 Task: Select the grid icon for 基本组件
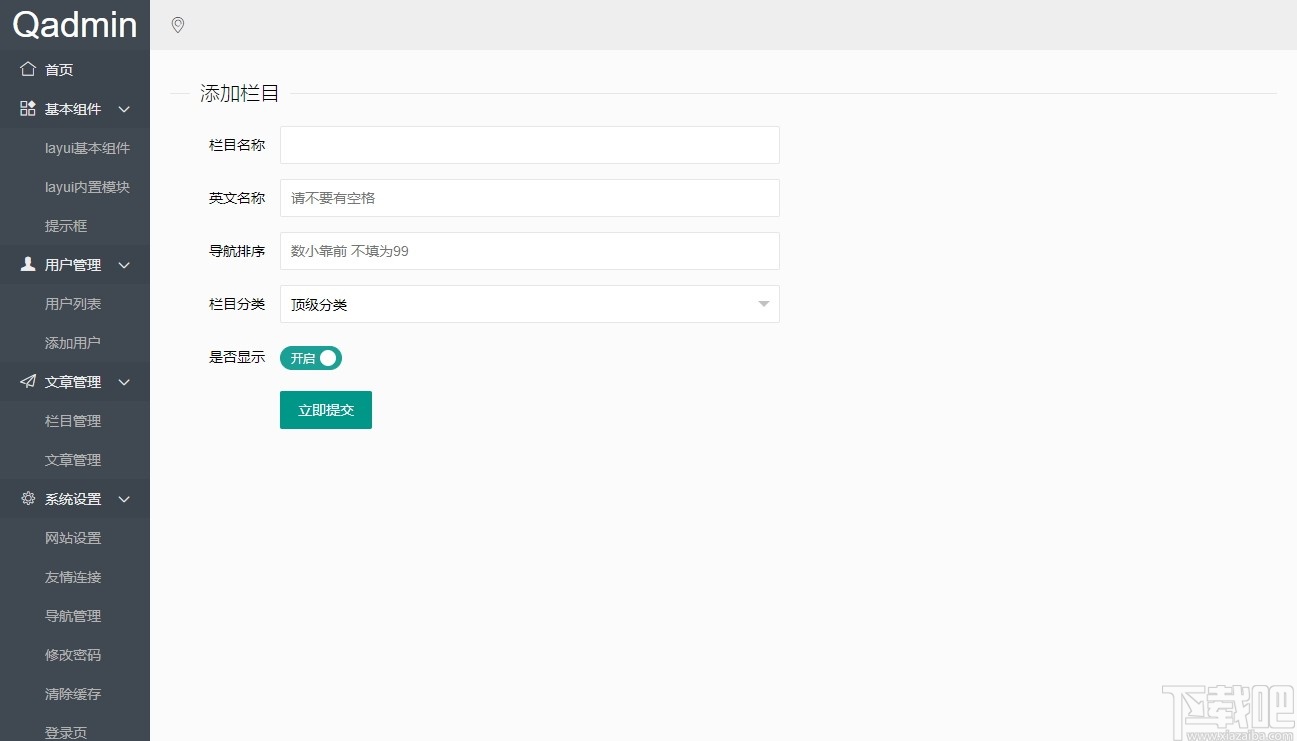point(26,109)
